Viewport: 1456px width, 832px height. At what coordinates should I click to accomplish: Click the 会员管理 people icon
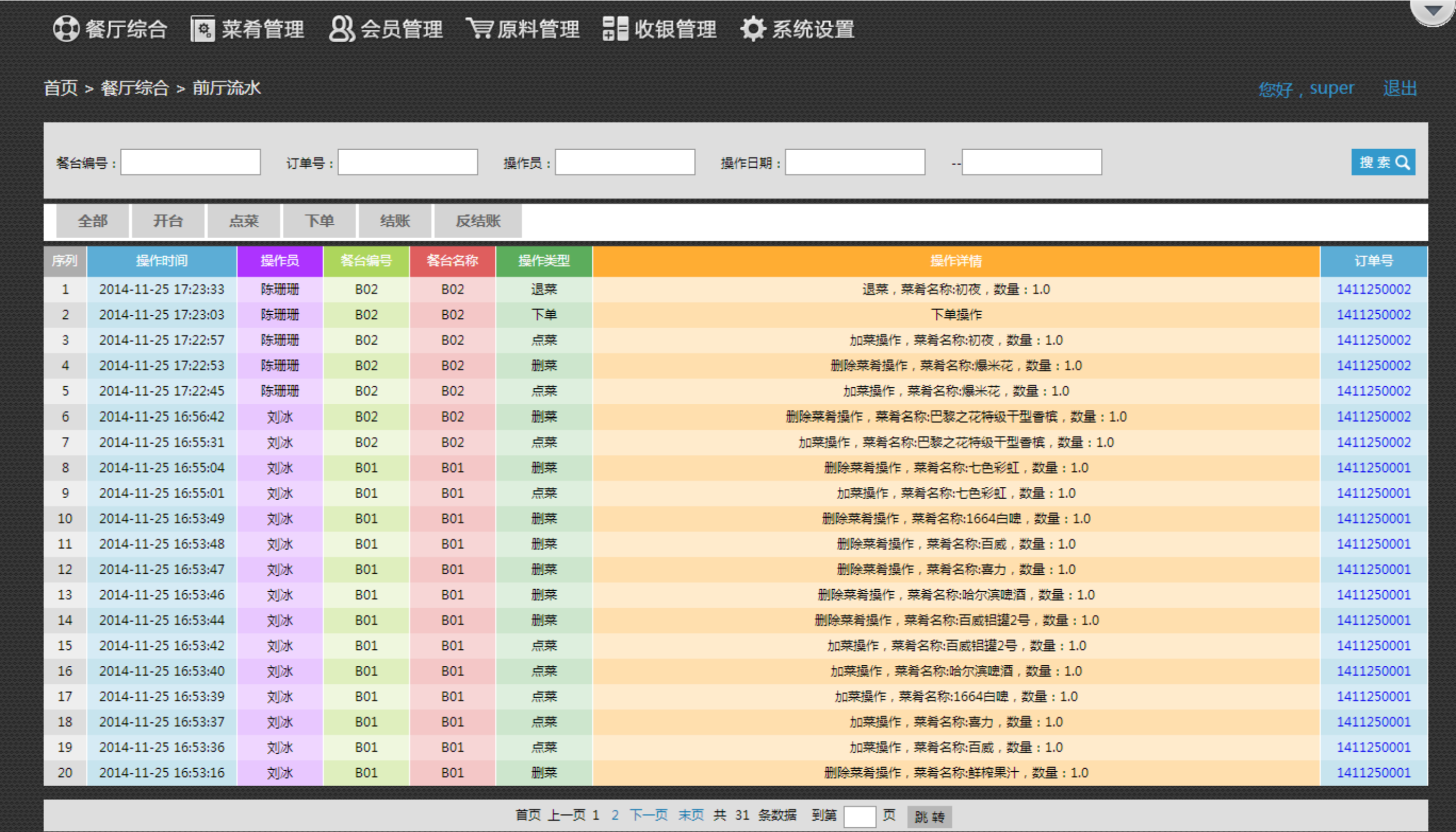pyautogui.click(x=341, y=29)
